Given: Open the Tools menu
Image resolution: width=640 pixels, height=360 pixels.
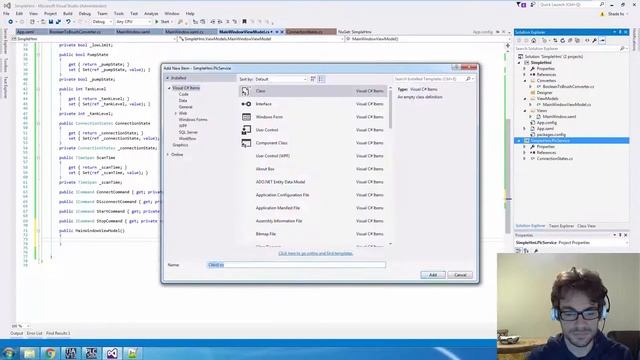Looking at the screenshot, I should [119, 13].
